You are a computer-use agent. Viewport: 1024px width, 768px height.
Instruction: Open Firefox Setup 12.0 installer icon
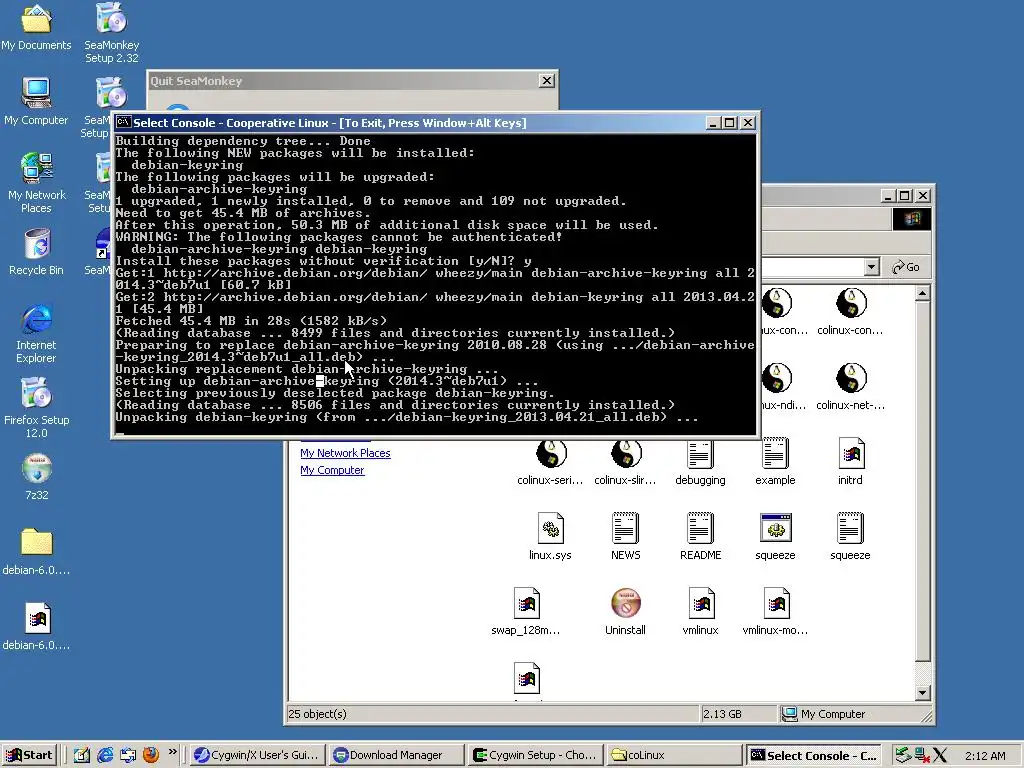[x=37, y=408]
